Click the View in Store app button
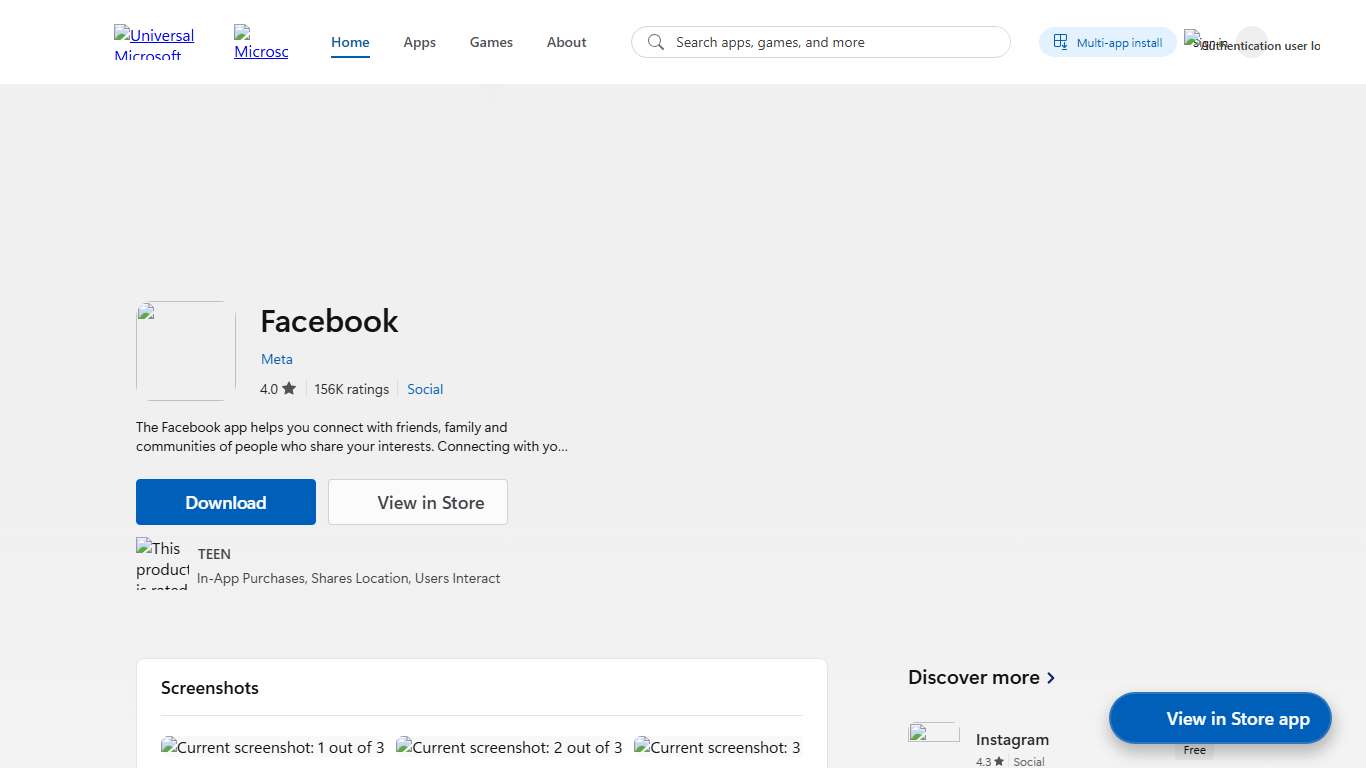 tap(1219, 718)
